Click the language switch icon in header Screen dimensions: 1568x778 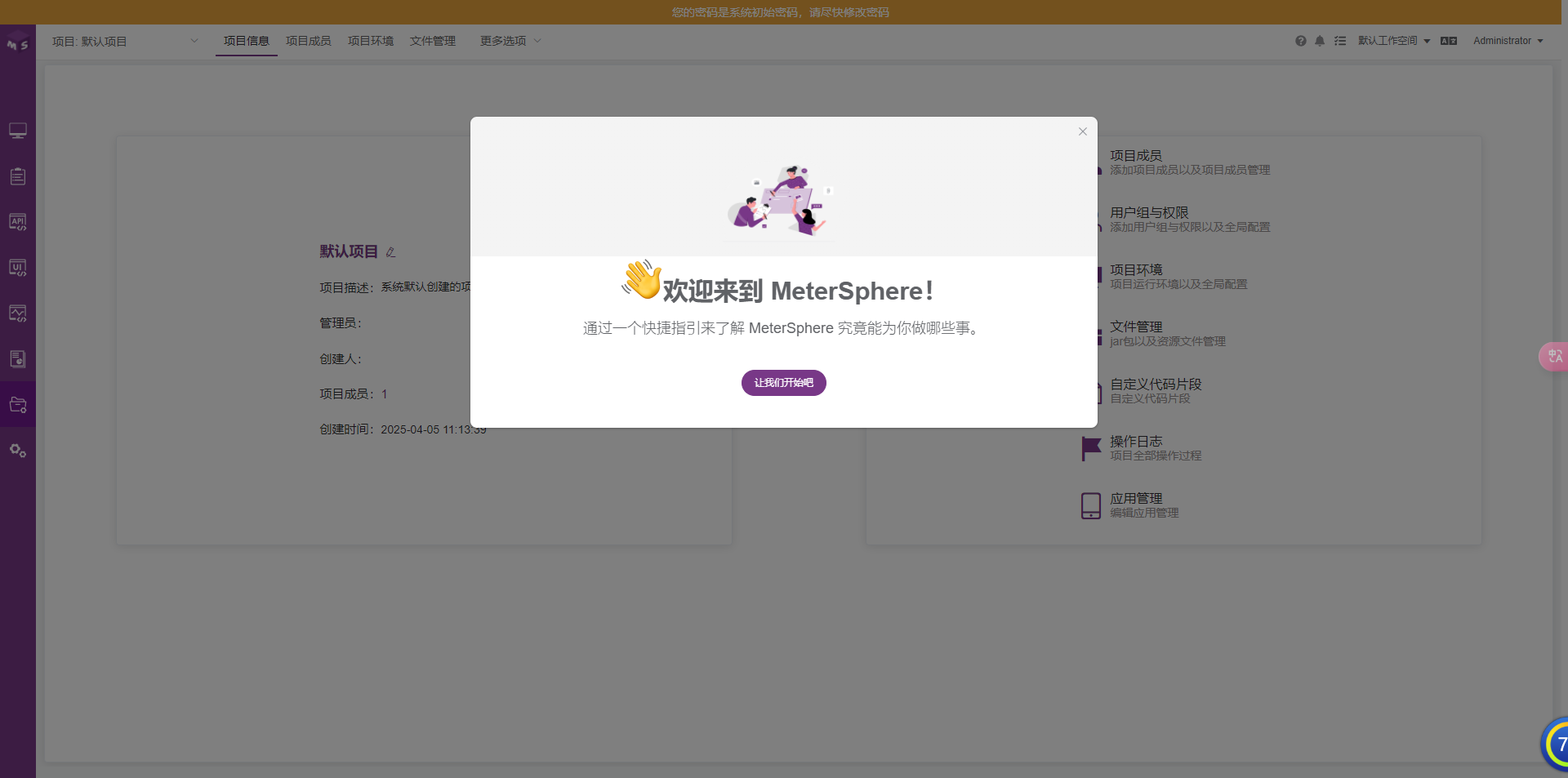[1449, 41]
